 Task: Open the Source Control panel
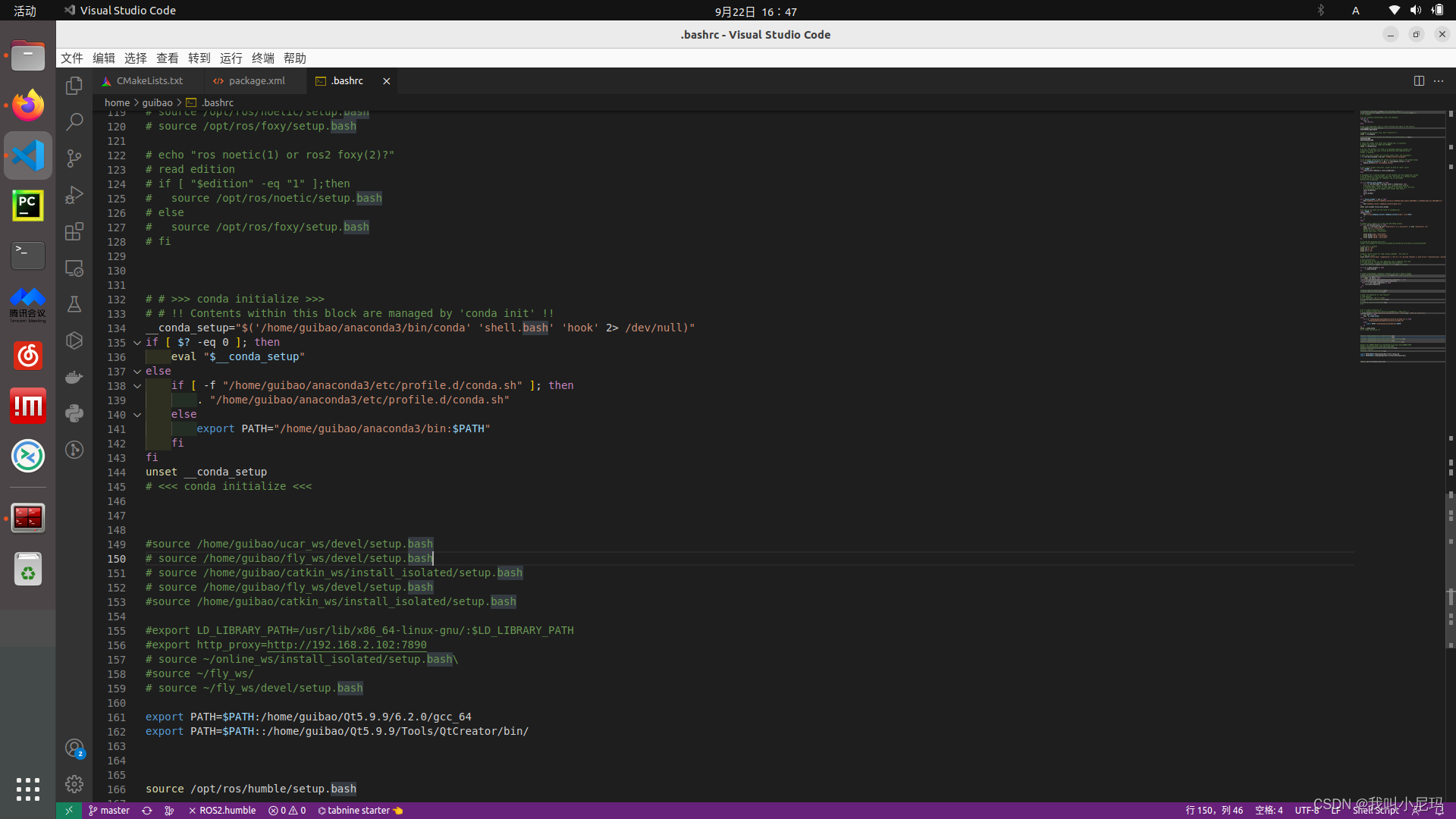pos(74,158)
